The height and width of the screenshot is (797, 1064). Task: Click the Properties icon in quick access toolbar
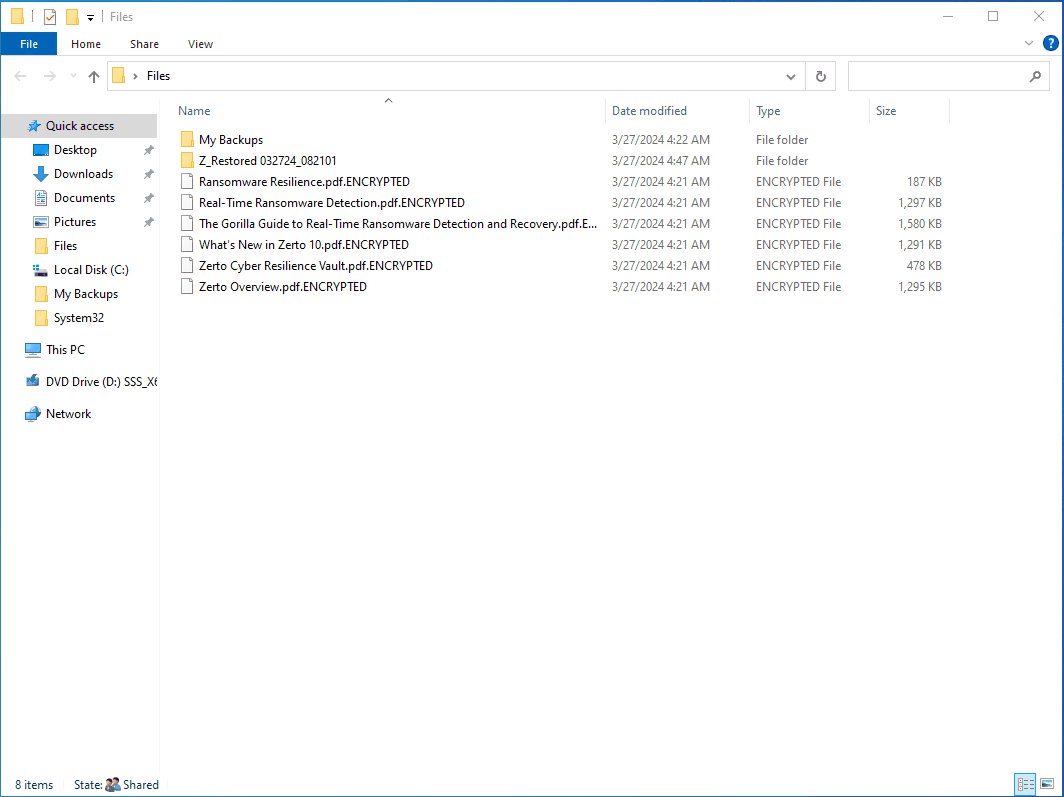click(49, 16)
